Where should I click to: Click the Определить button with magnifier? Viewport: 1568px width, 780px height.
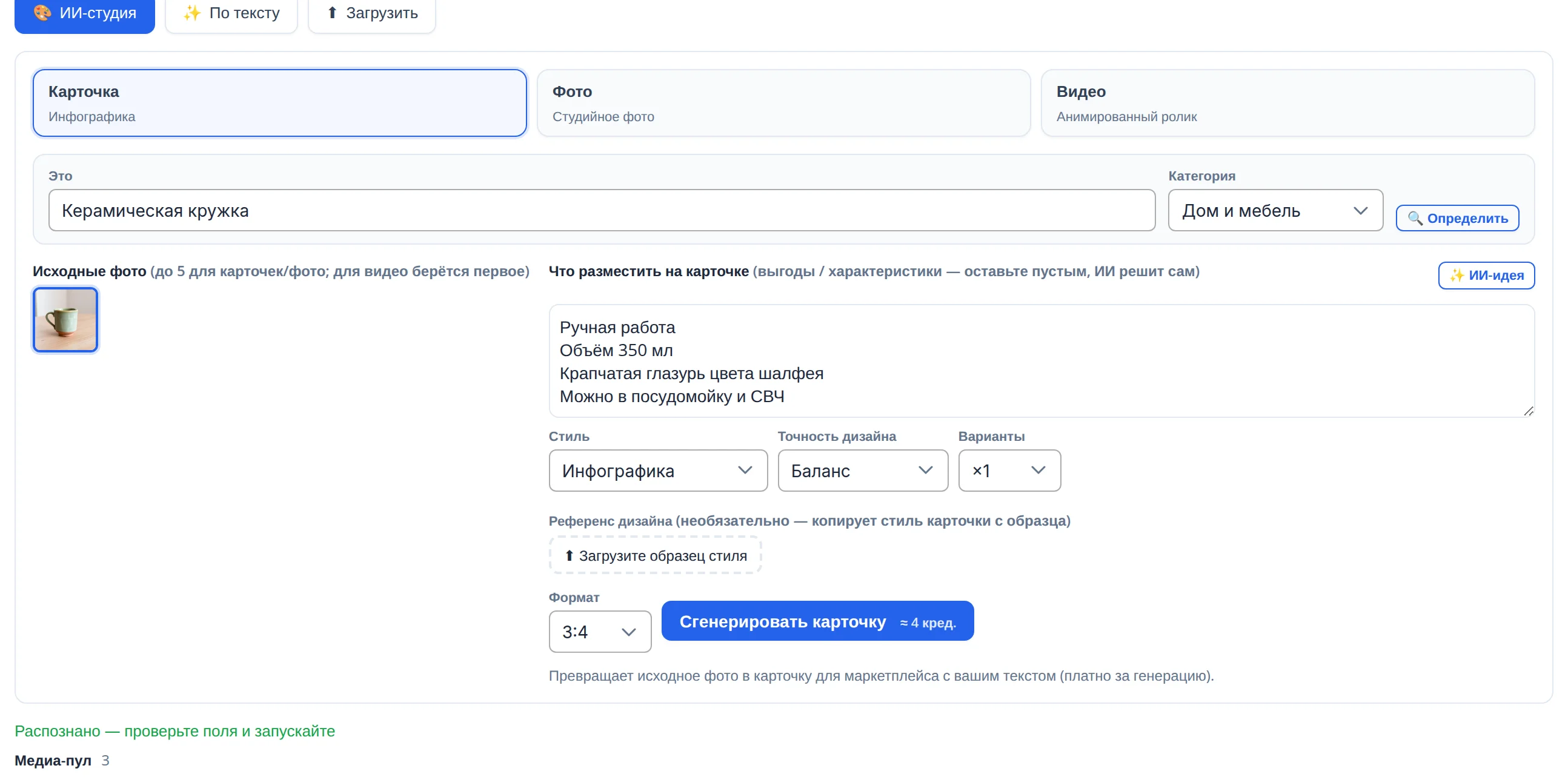click(1457, 219)
